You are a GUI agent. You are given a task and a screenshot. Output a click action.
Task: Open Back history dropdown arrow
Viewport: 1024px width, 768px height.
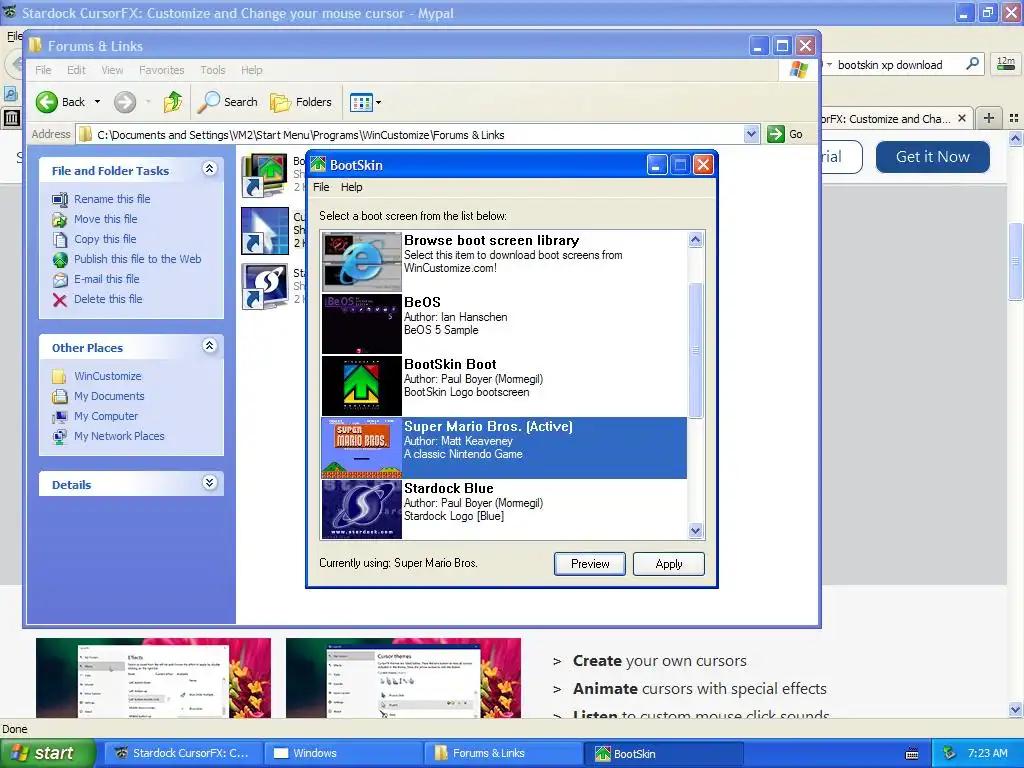click(97, 102)
